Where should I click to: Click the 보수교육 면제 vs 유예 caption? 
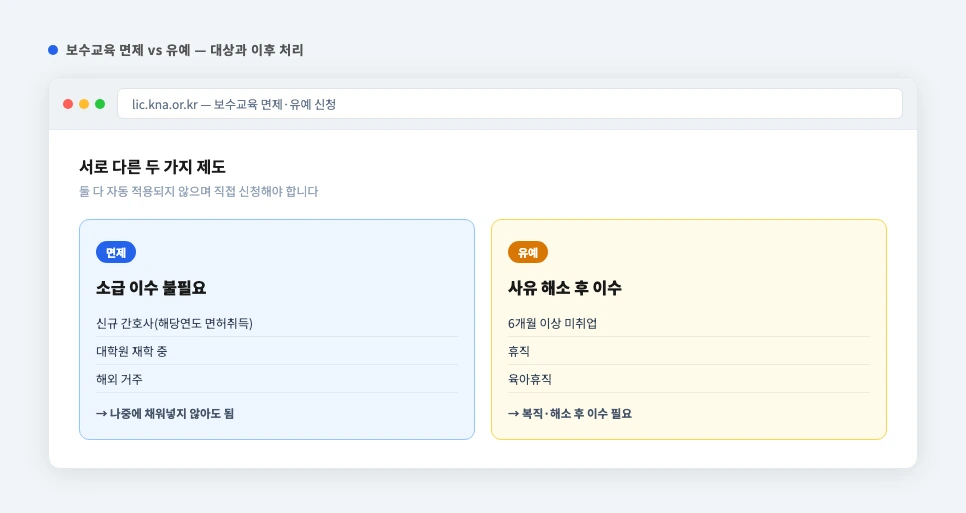pyautogui.click(x=185, y=50)
